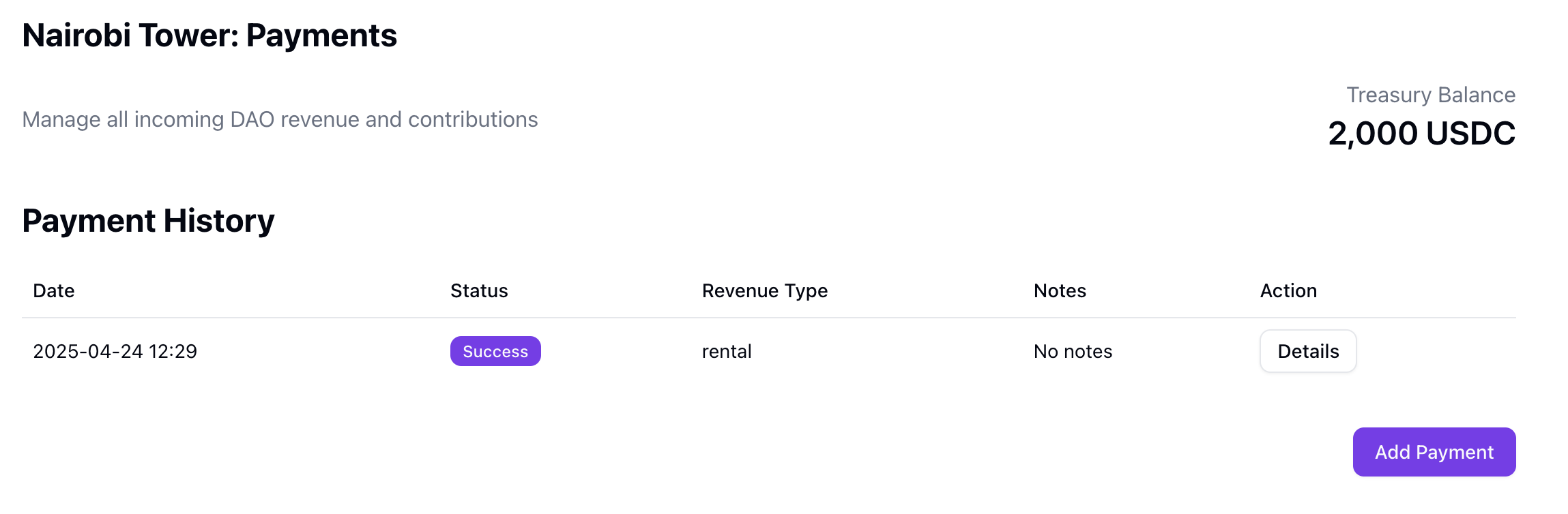Click the Add Payment button
The width and height of the screenshot is (1568, 514).
pyautogui.click(x=1434, y=452)
